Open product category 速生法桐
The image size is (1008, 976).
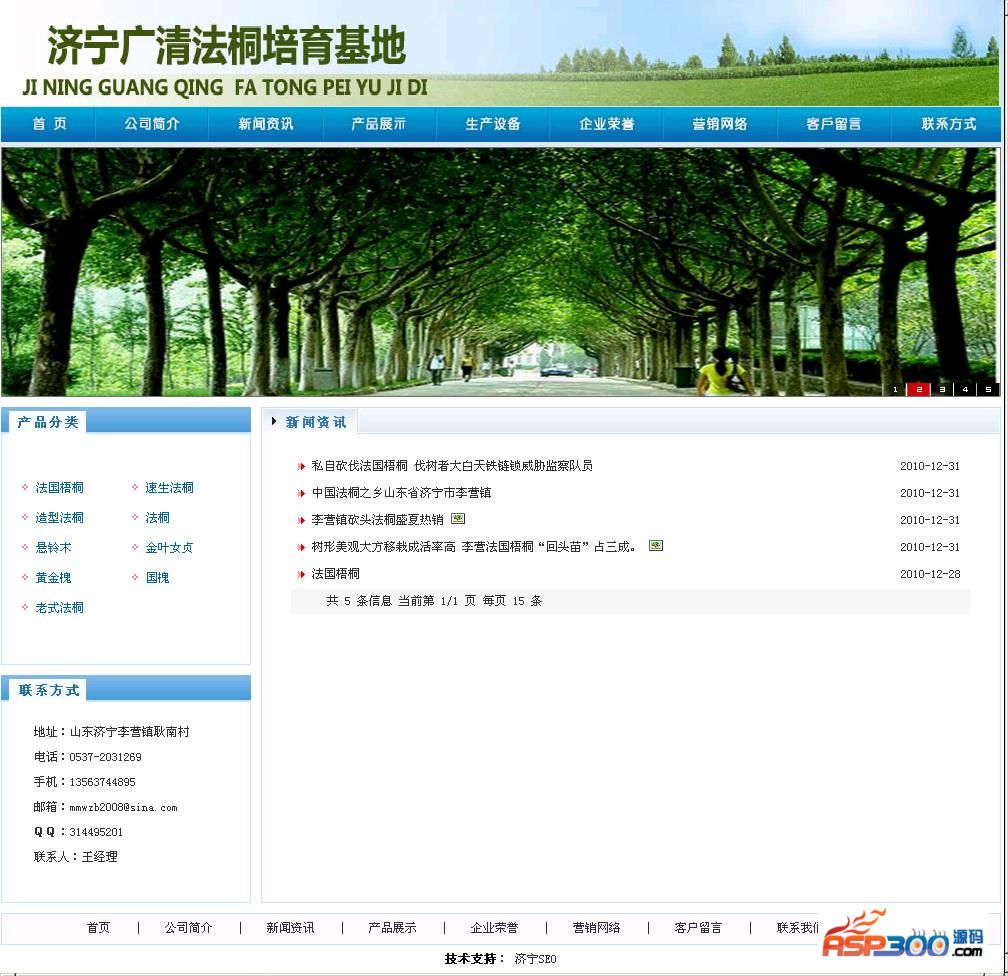click(169, 488)
